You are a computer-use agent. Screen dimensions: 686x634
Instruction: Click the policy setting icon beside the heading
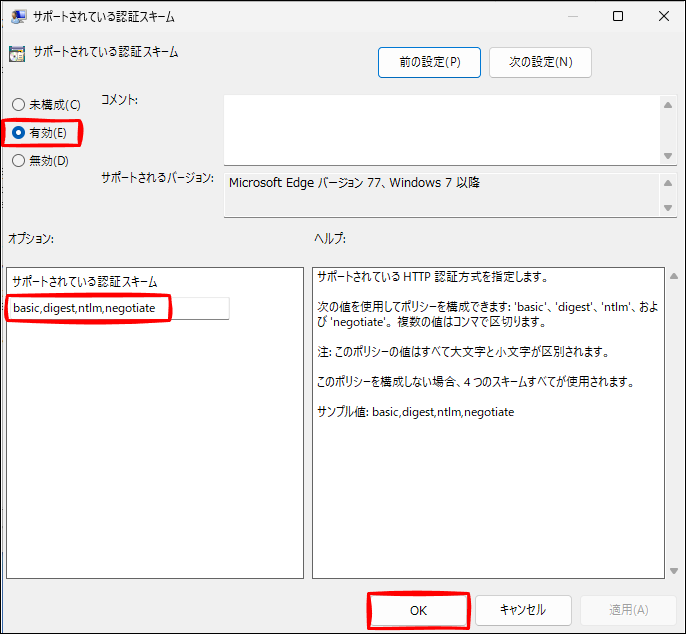coord(17,54)
